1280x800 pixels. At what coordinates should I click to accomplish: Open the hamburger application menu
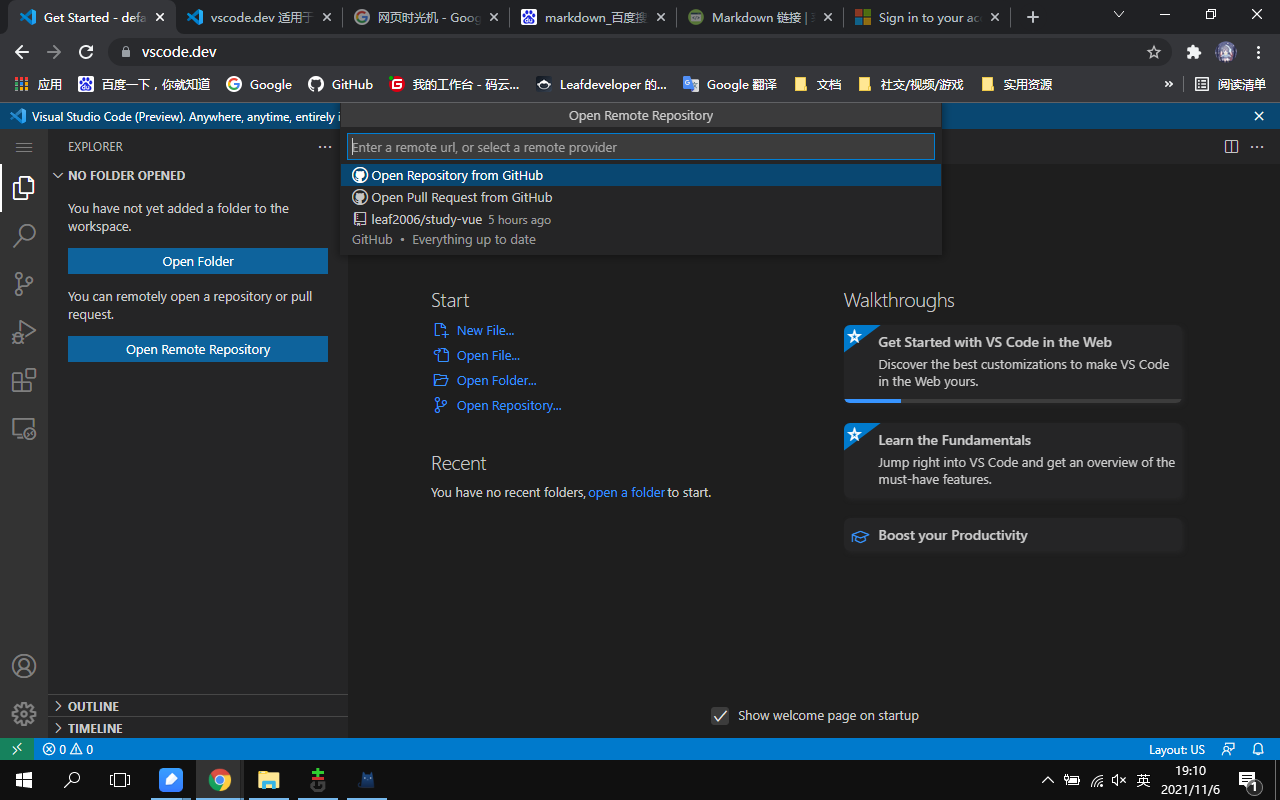(x=24, y=147)
